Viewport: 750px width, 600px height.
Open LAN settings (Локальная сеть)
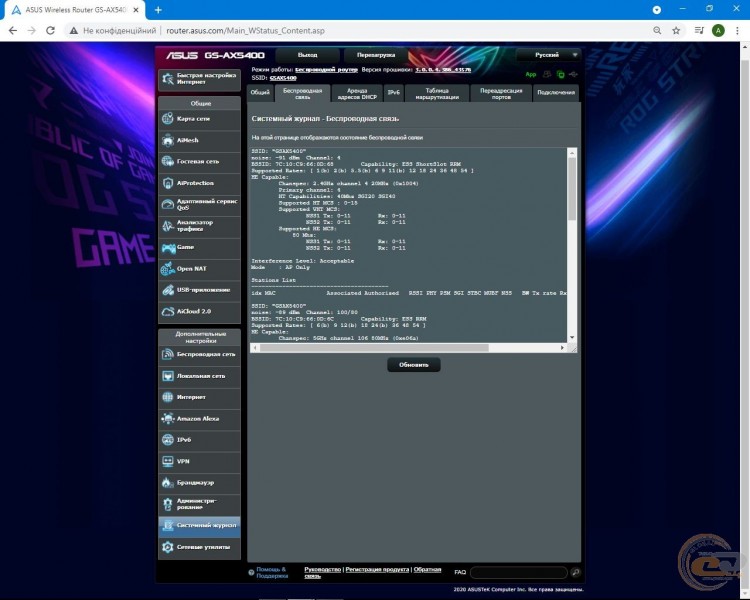(x=199, y=376)
